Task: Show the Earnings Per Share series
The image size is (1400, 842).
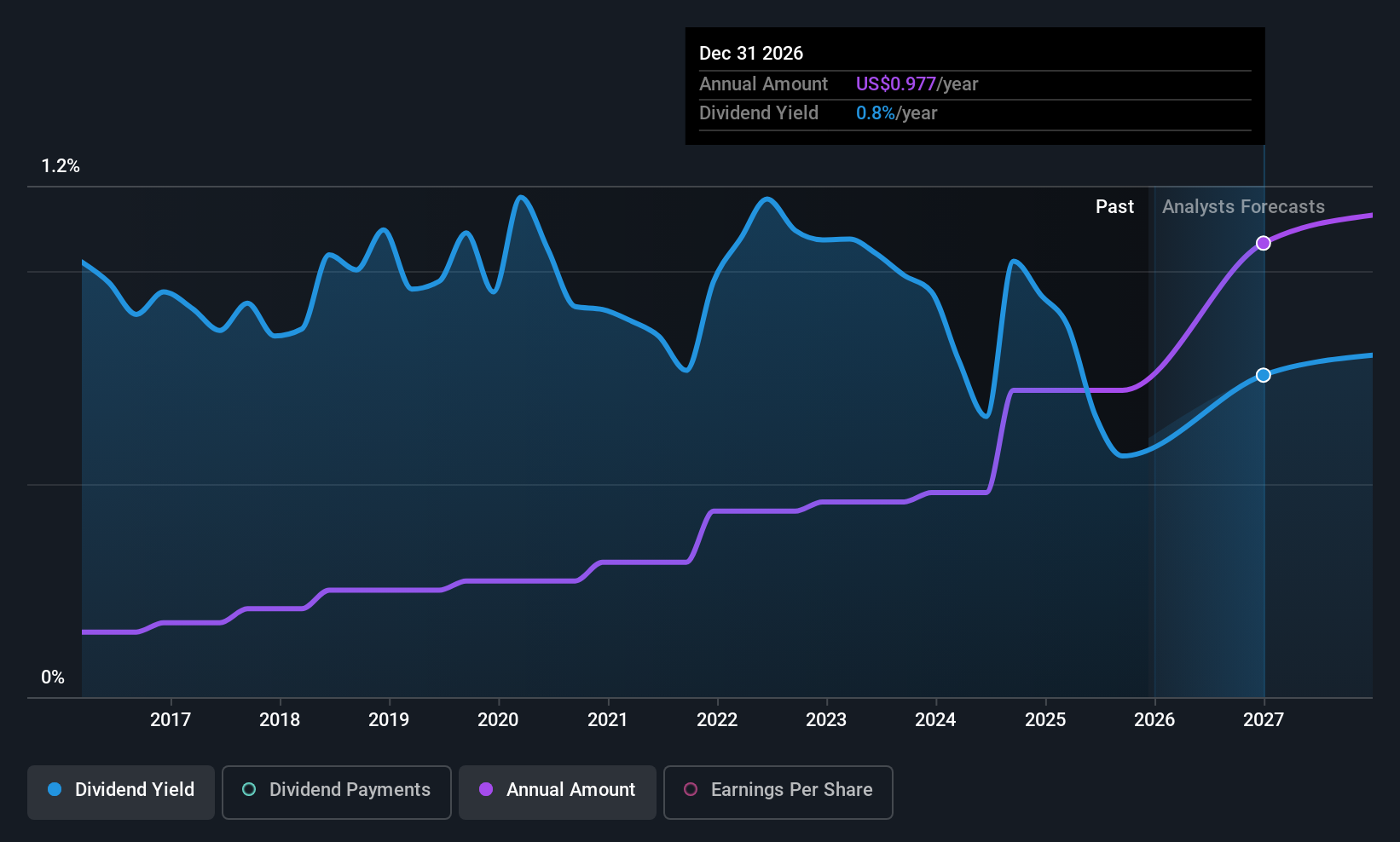Action: (x=778, y=792)
